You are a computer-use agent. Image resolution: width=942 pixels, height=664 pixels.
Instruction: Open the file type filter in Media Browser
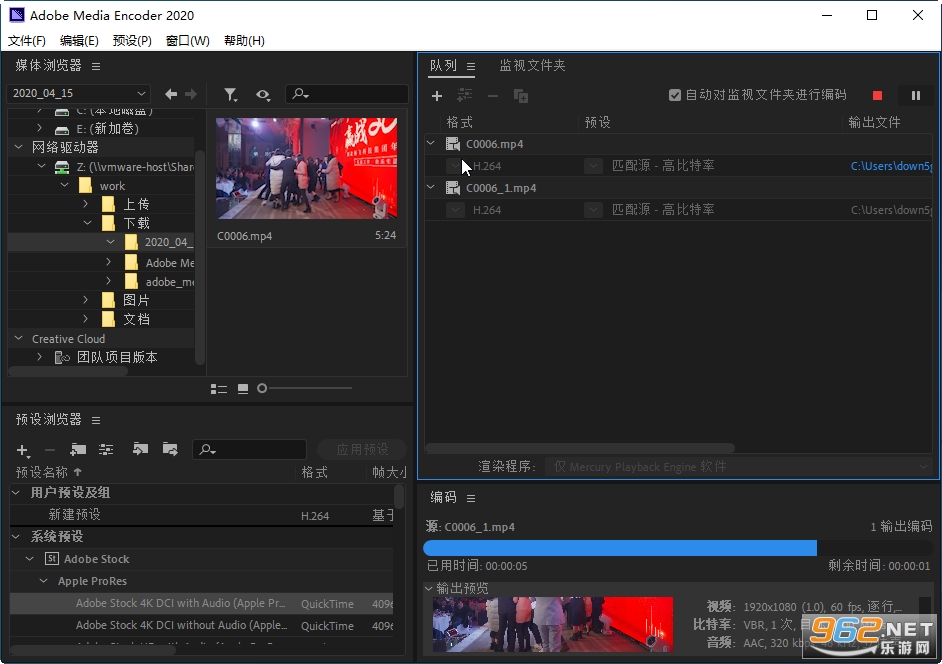230,95
